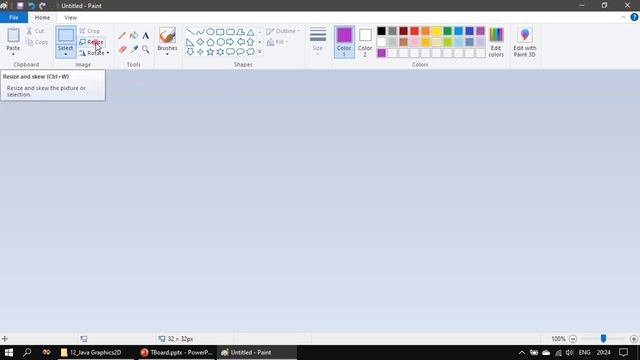Choose the Hexagon shape
Viewport: 640px width, 360px height.
point(220,42)
